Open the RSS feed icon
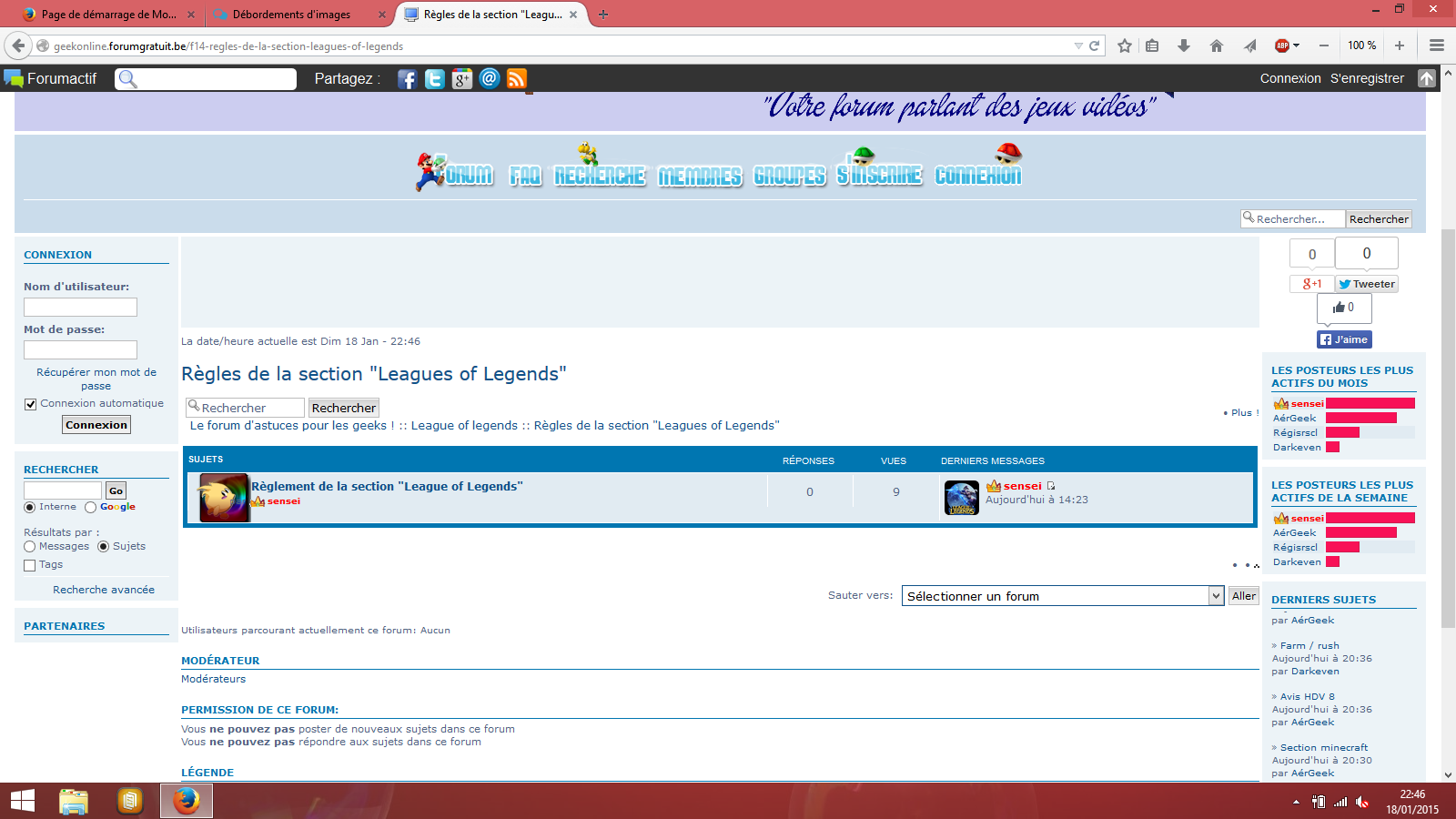Image resolution: width=1456 pixels, height=819 pixels. coord(517,79)
